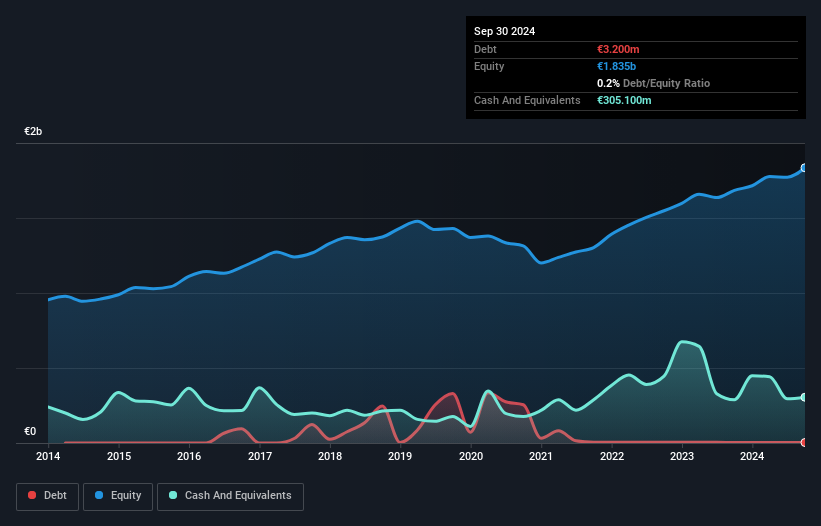Click the red Debt legend dot
This screenshot has height=526, width=821.
34,496
